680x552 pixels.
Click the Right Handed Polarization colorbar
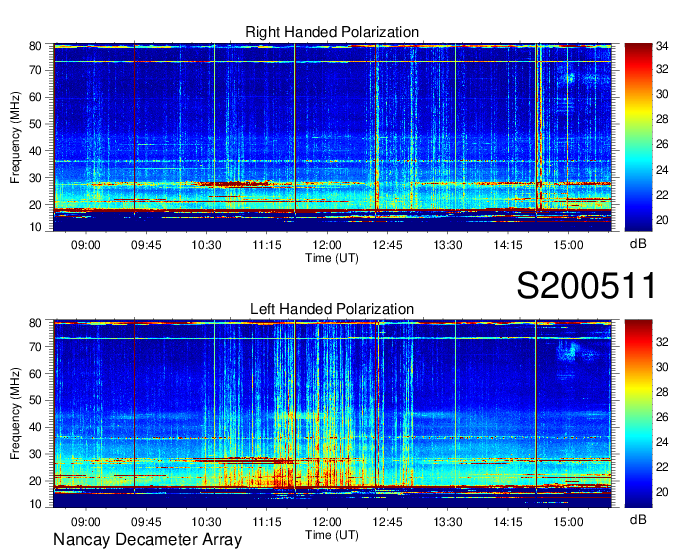click(638, 137)
